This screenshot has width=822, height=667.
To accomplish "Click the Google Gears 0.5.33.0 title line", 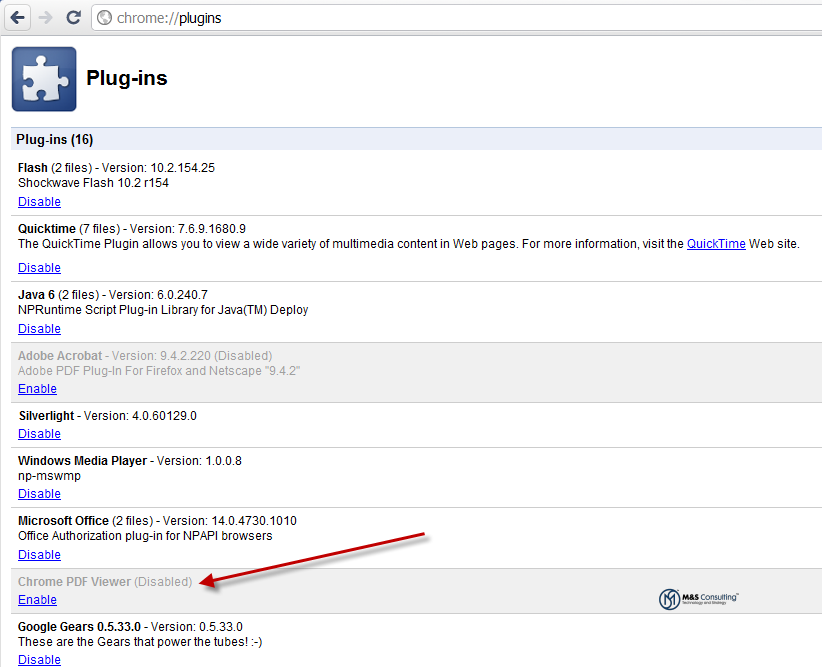I will (131, 627).
